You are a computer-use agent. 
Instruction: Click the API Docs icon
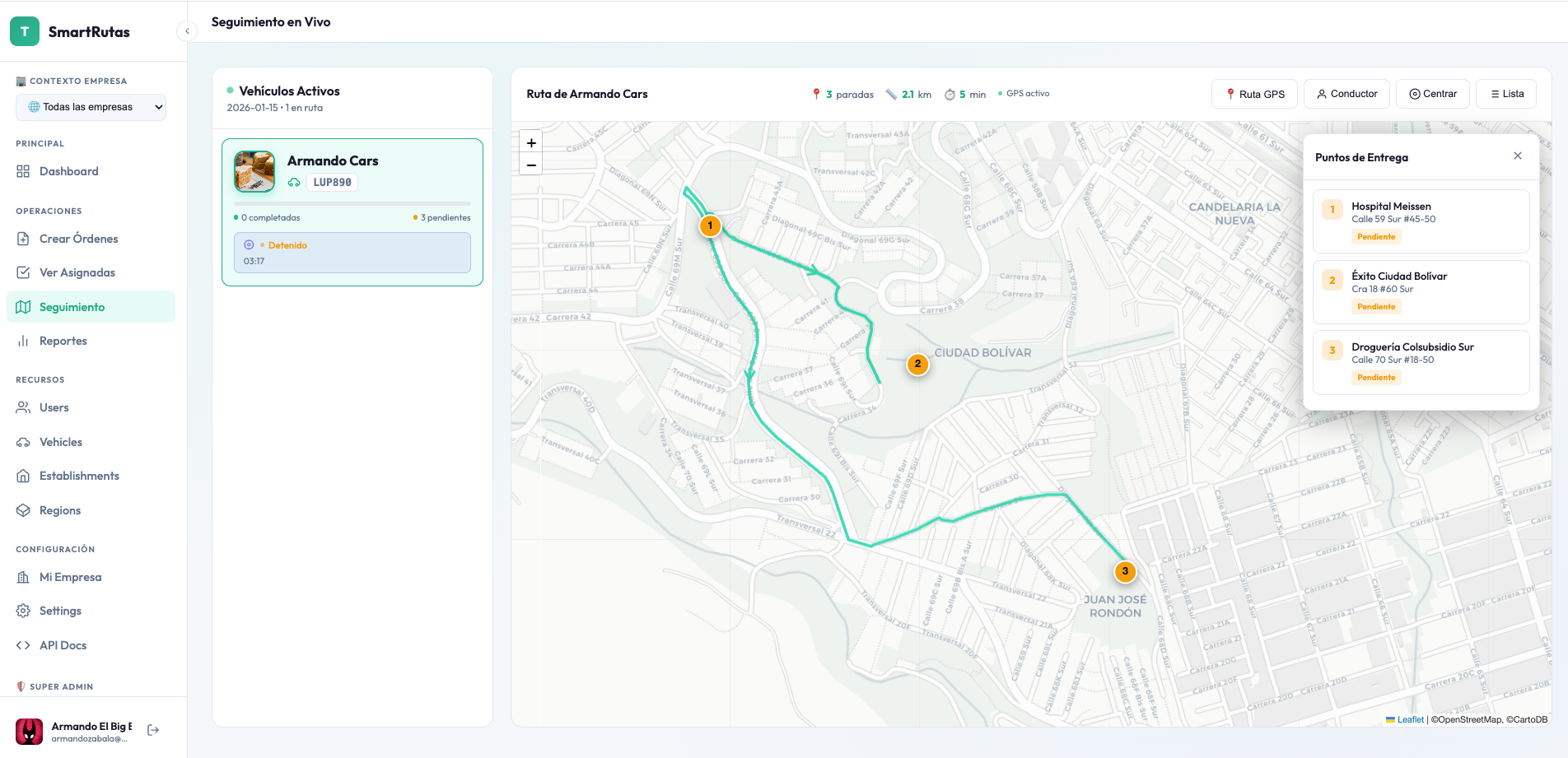click(x=24, y=645)
